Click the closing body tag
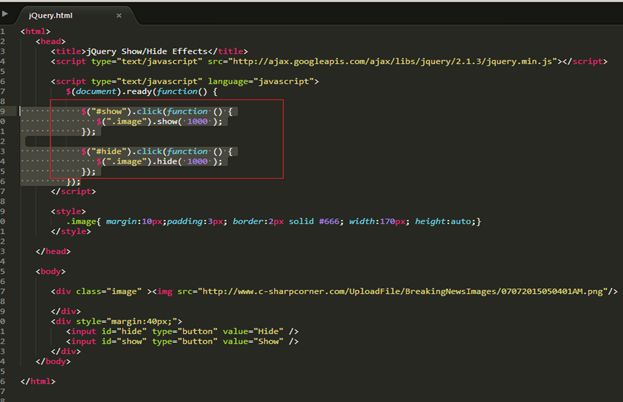The height and width of the screenshot is (402, 623). (53, 361)
